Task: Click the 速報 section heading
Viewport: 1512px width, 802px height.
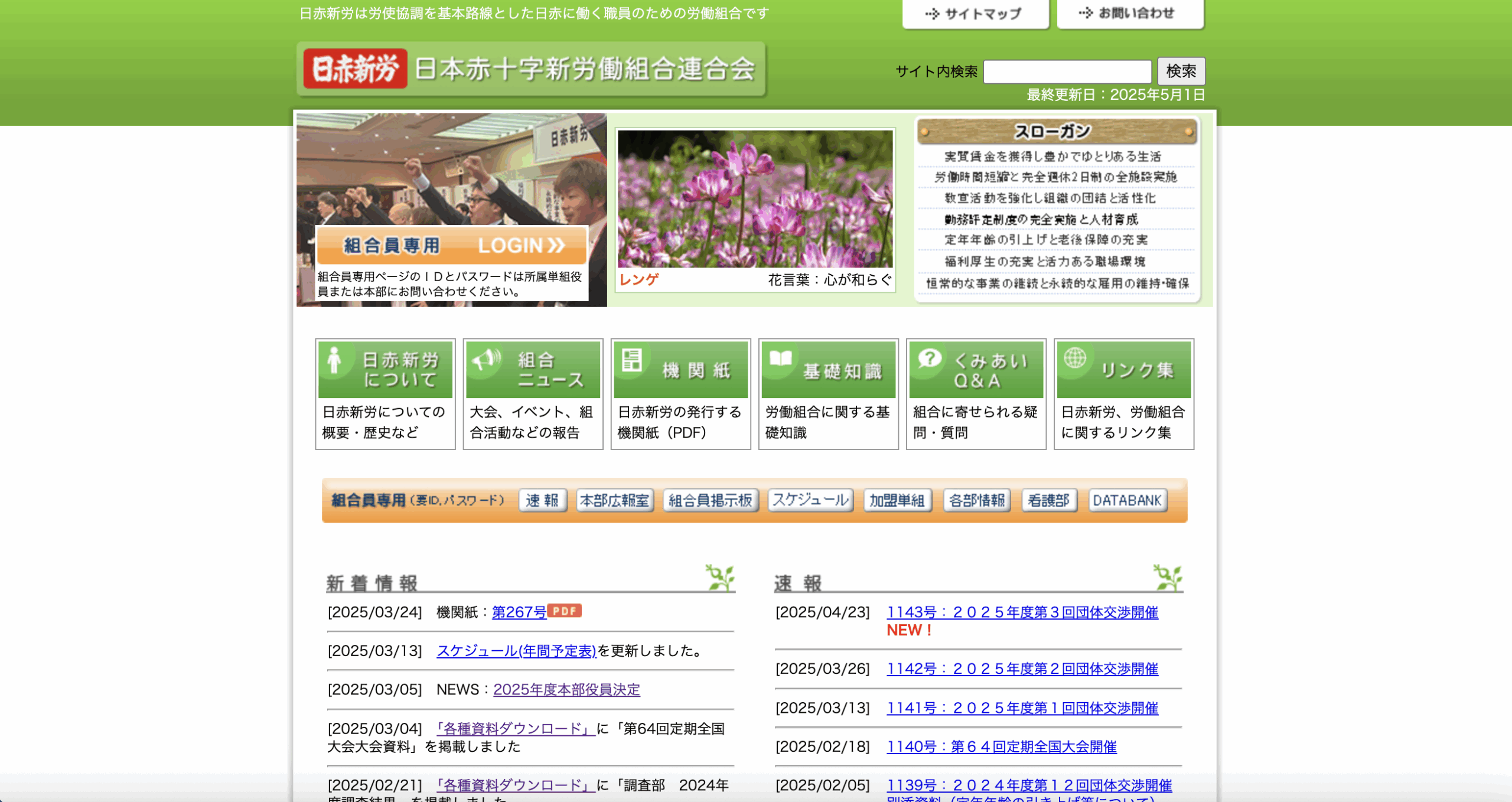Action: (798, 583)
